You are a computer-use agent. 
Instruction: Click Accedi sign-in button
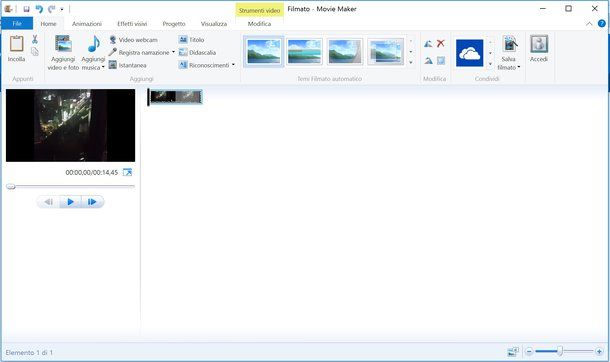539,49
